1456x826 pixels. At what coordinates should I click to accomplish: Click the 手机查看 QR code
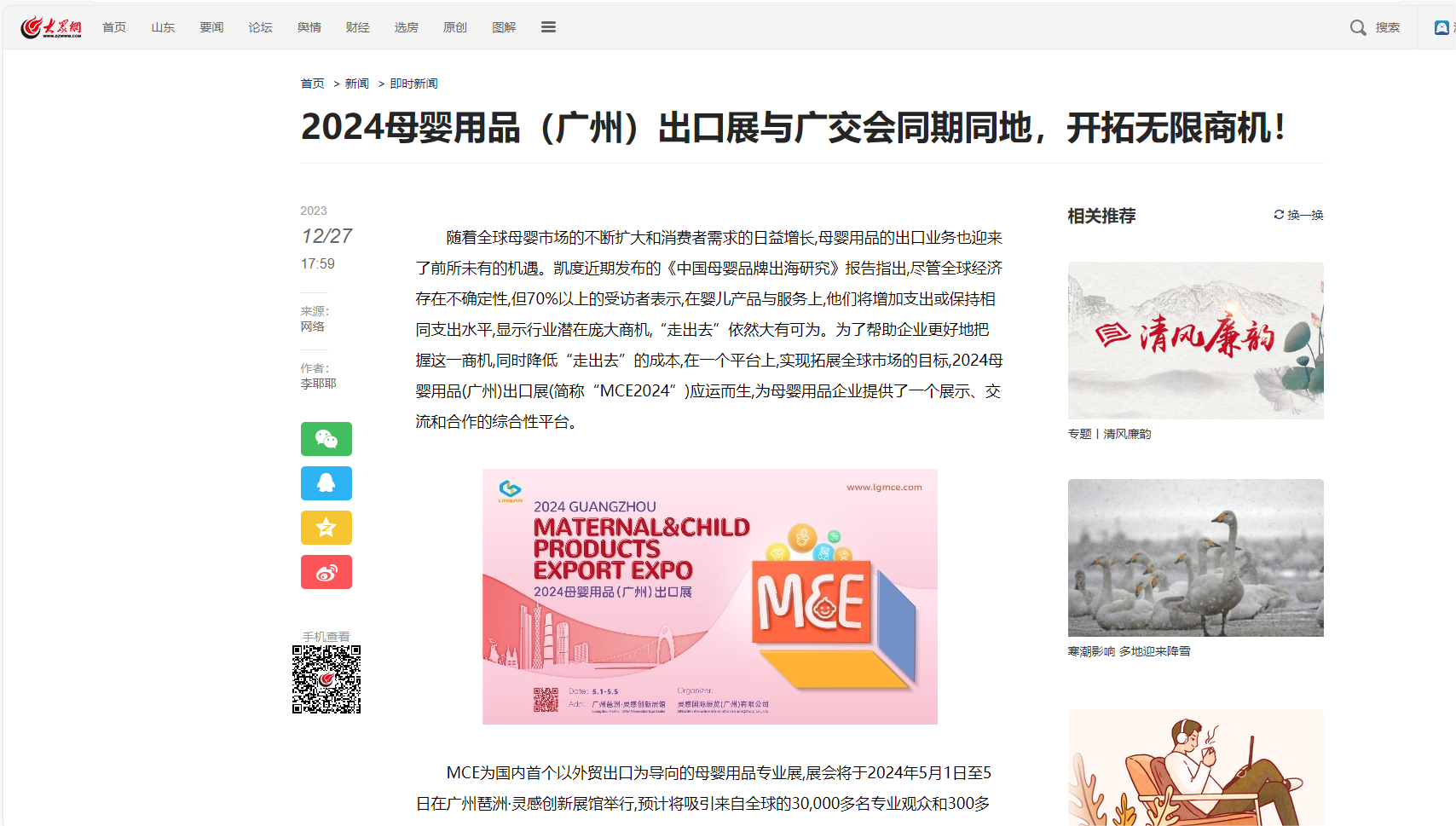326,679
